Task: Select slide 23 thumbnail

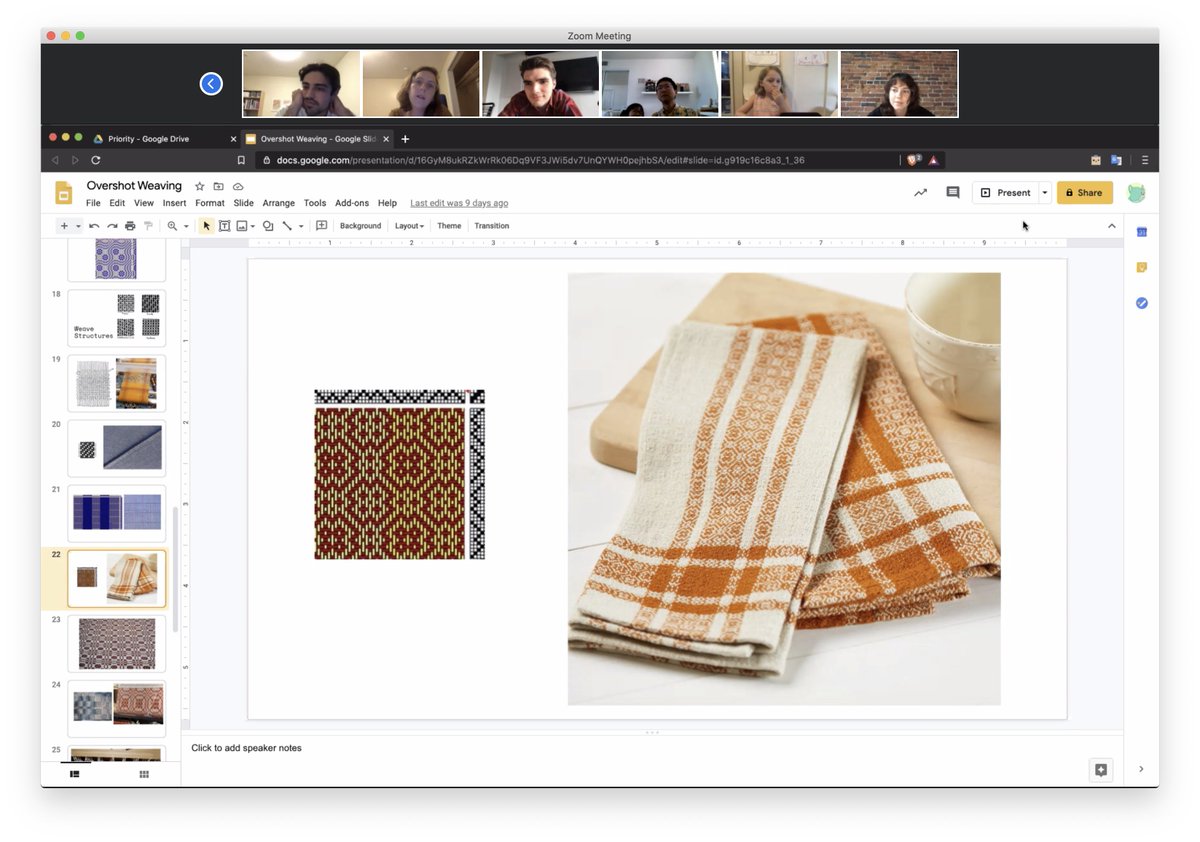Action: point(117,643)
